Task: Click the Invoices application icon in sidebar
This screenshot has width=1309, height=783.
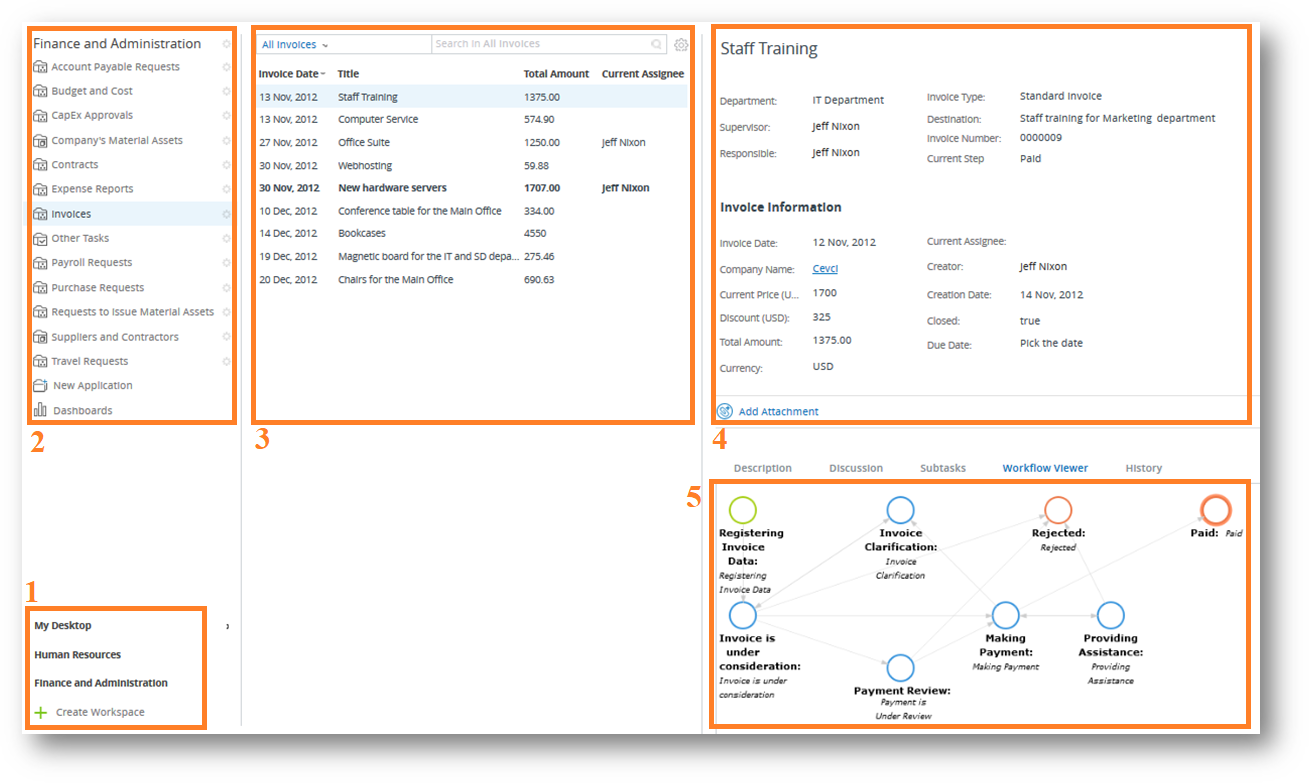Action: (40, 214)
